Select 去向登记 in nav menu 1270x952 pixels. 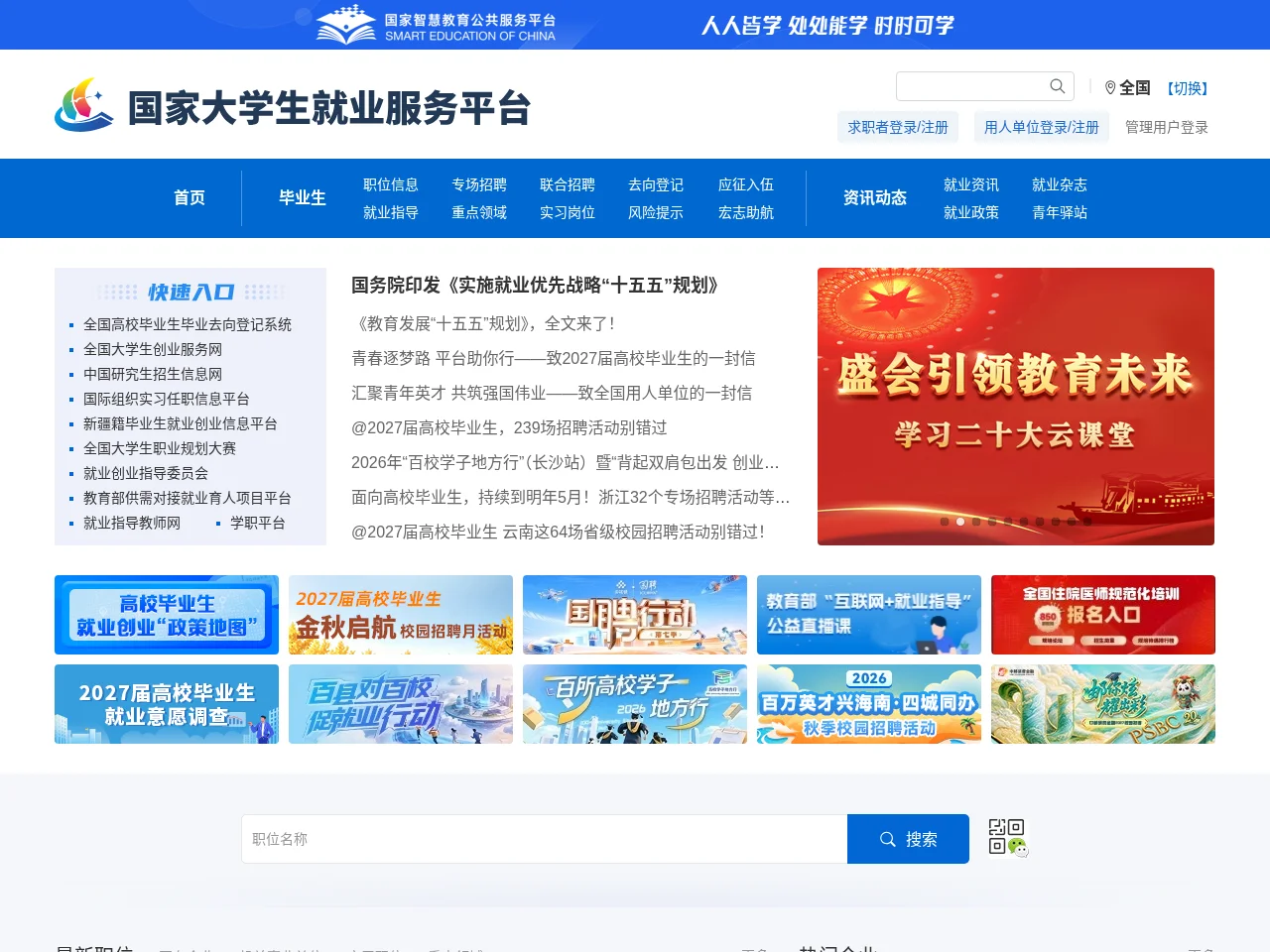(656, 184)
